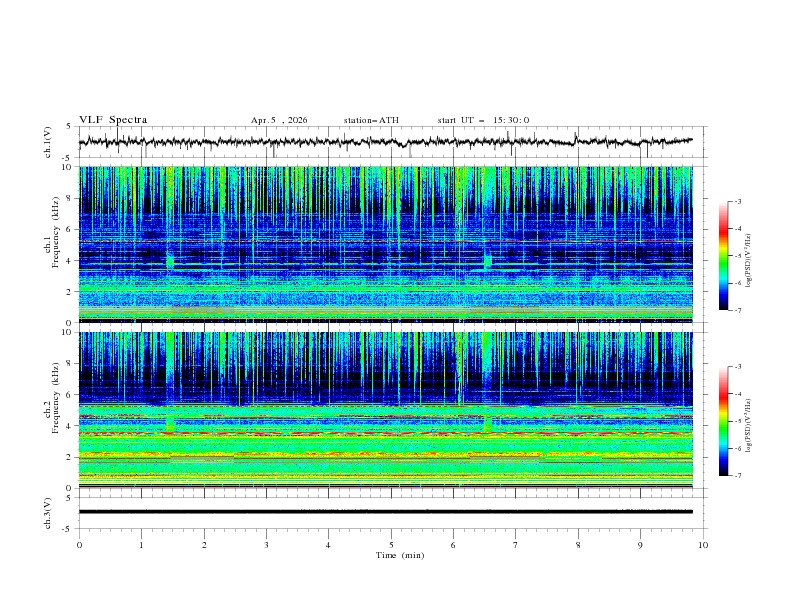Click the "-7" label on ch.2 colorbar
The height and width of the screenshot is (612, 792).
tap(737, 476)
